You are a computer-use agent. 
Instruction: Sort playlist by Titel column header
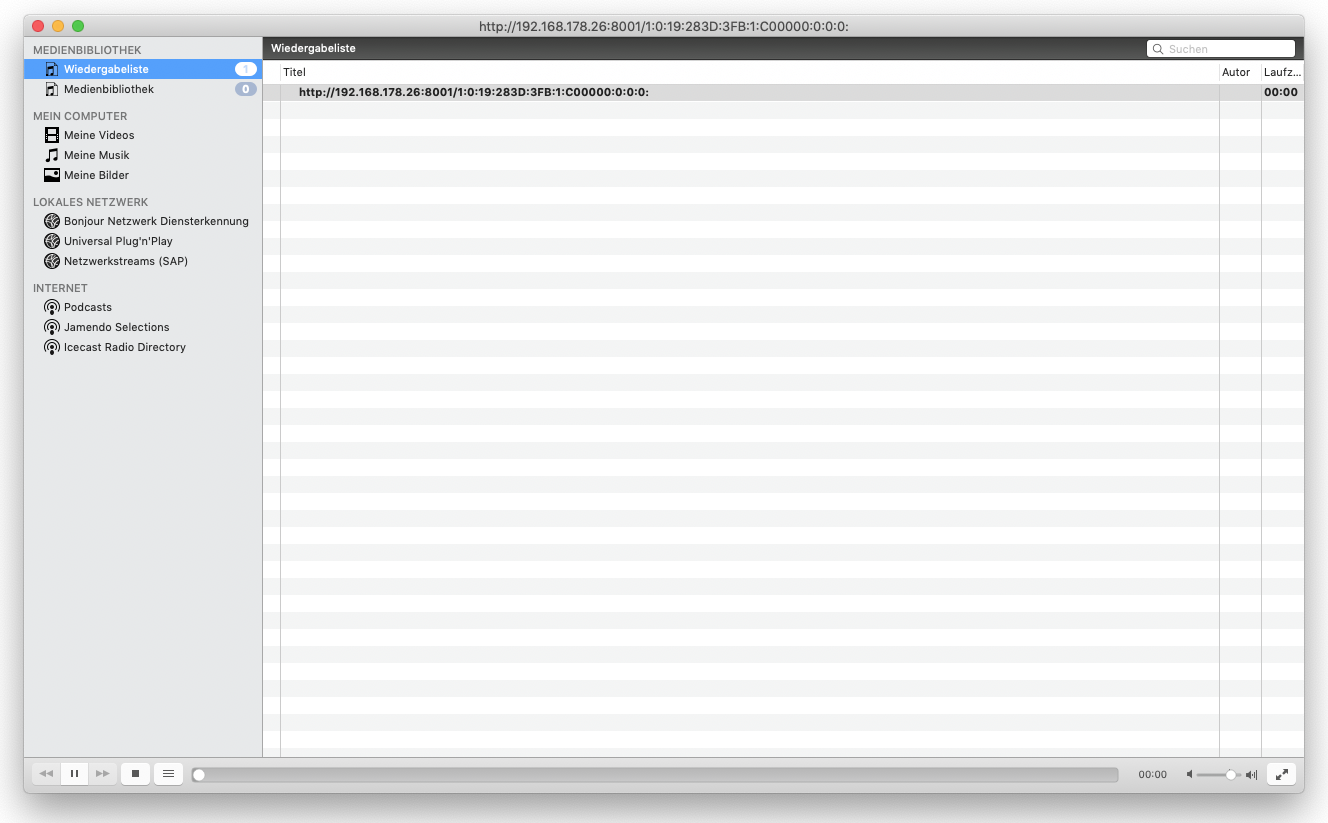(x=294, y=72)
